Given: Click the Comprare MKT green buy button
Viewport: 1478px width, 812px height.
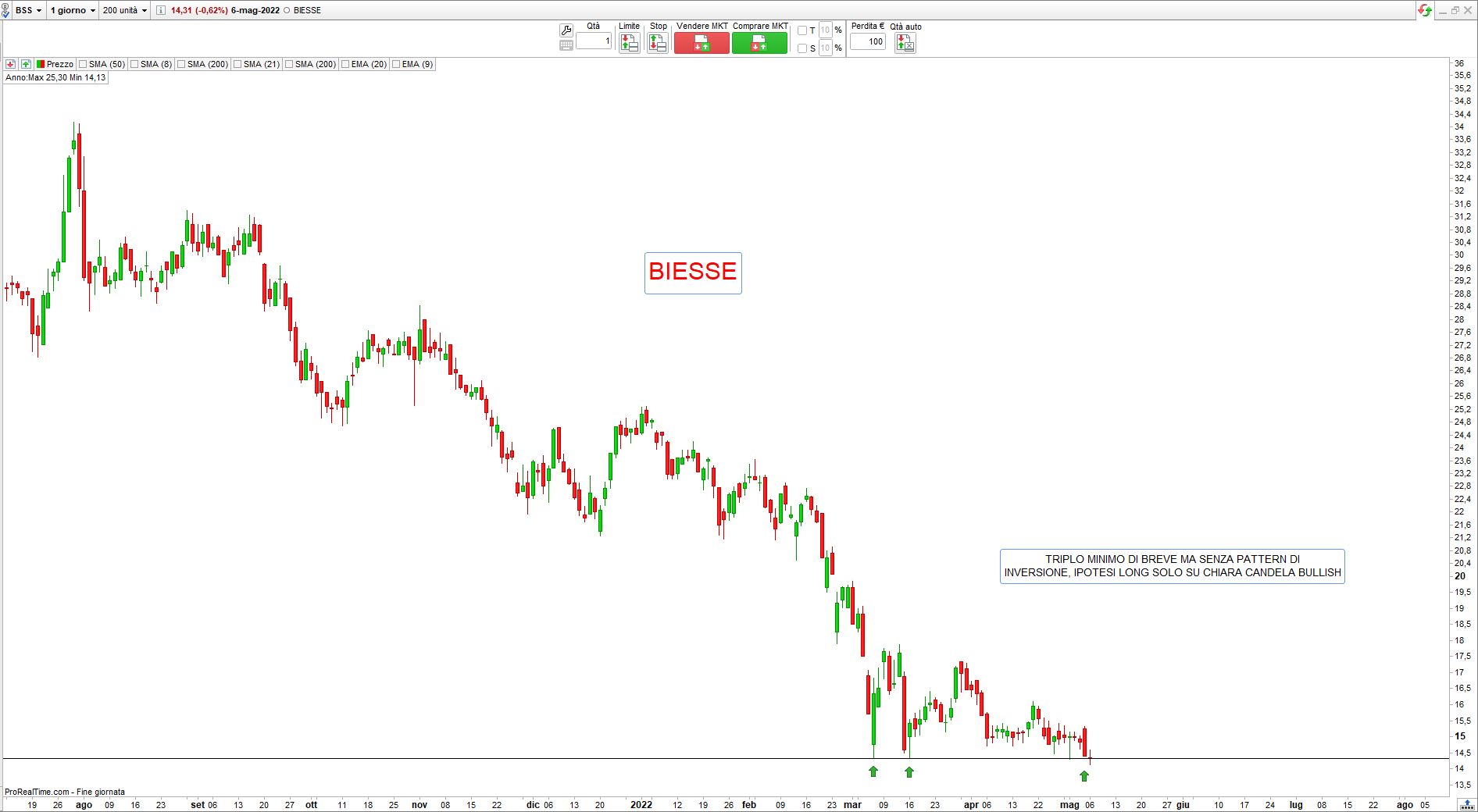Looking at the screenshot, I should coord(759,44).
